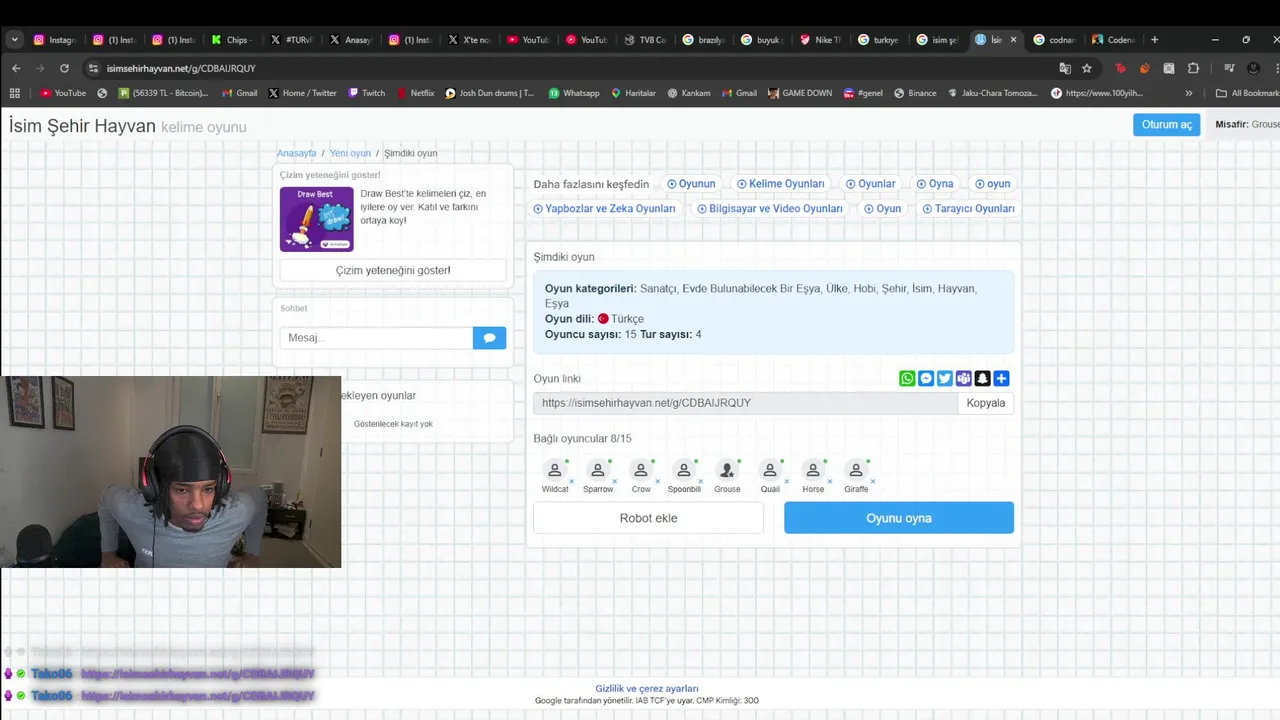This screenshot has width=1280, height=720.
Task: Click the game link URL field
Action: pos(745,403)
